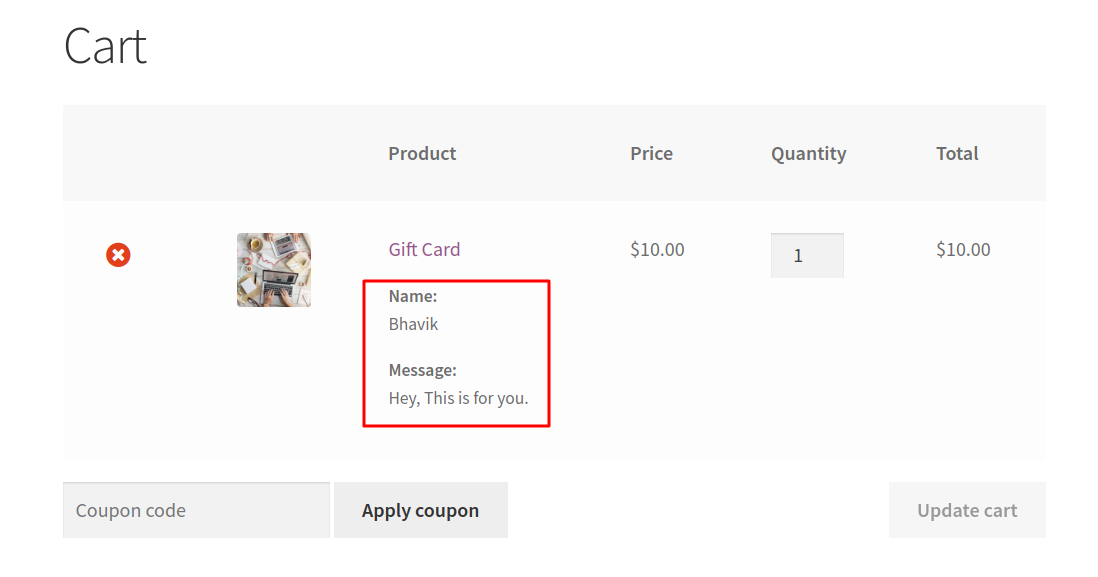Click the Total column header
Screen dimensions: 1098x577
click(957, 153)
